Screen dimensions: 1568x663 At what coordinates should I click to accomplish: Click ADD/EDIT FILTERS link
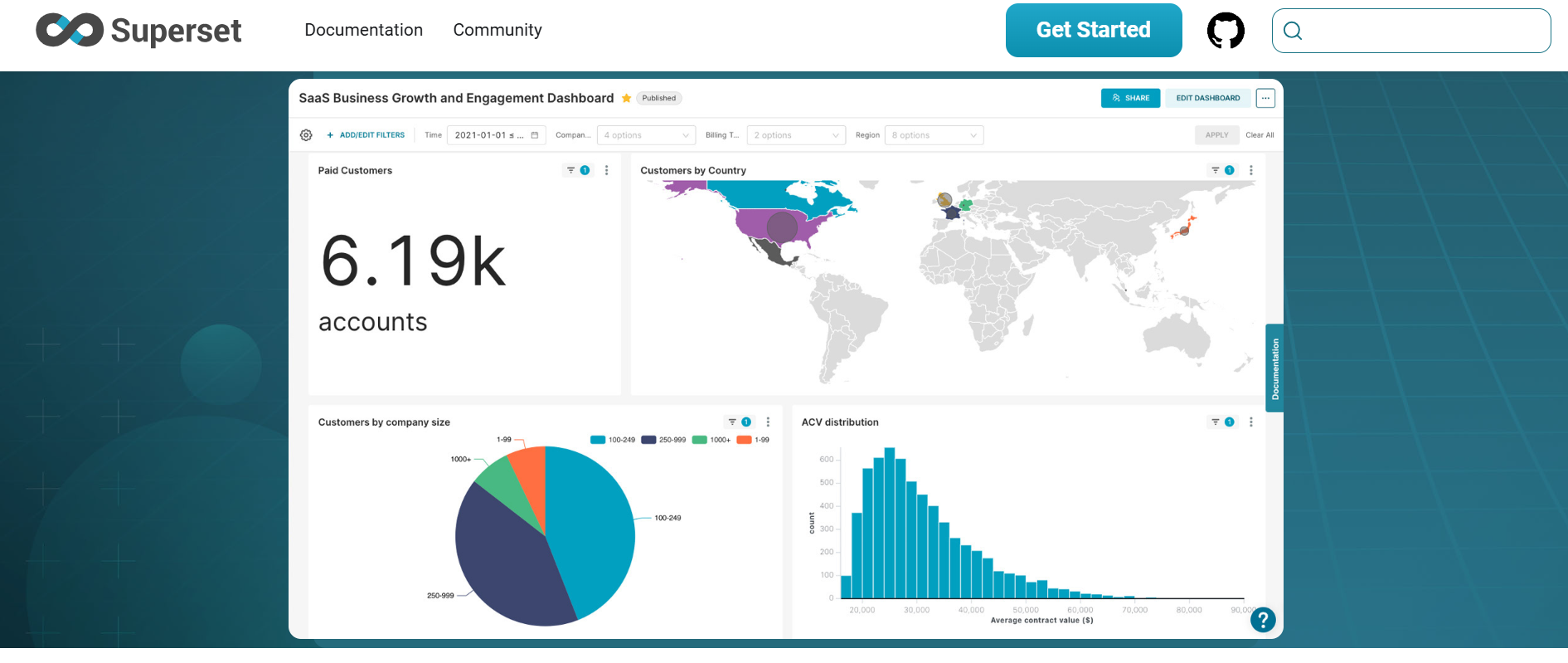[366, 135]
